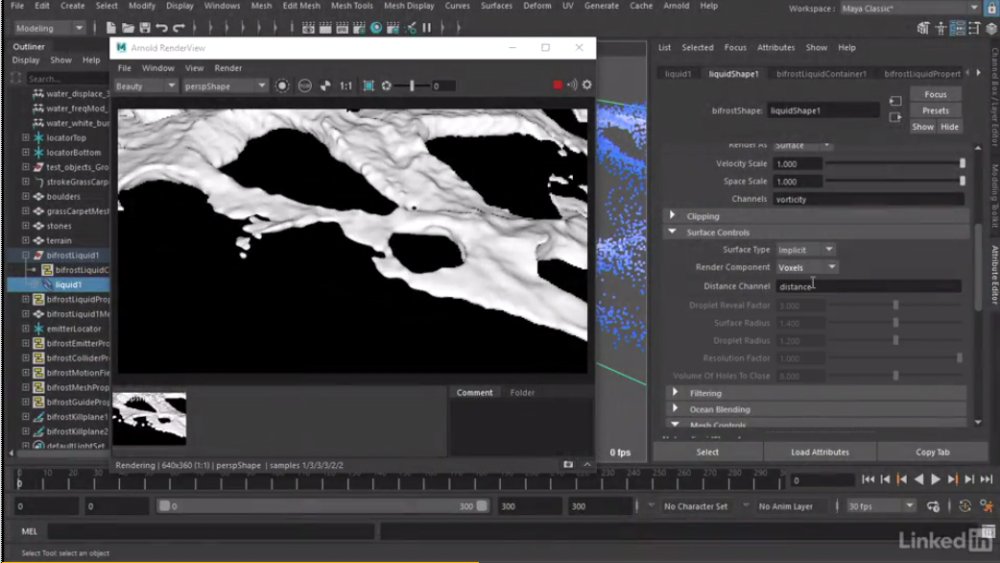Screen dimensions: 1000x563
Task: Click the Save Scene floppy disk icon
Action: click(145, 28)
